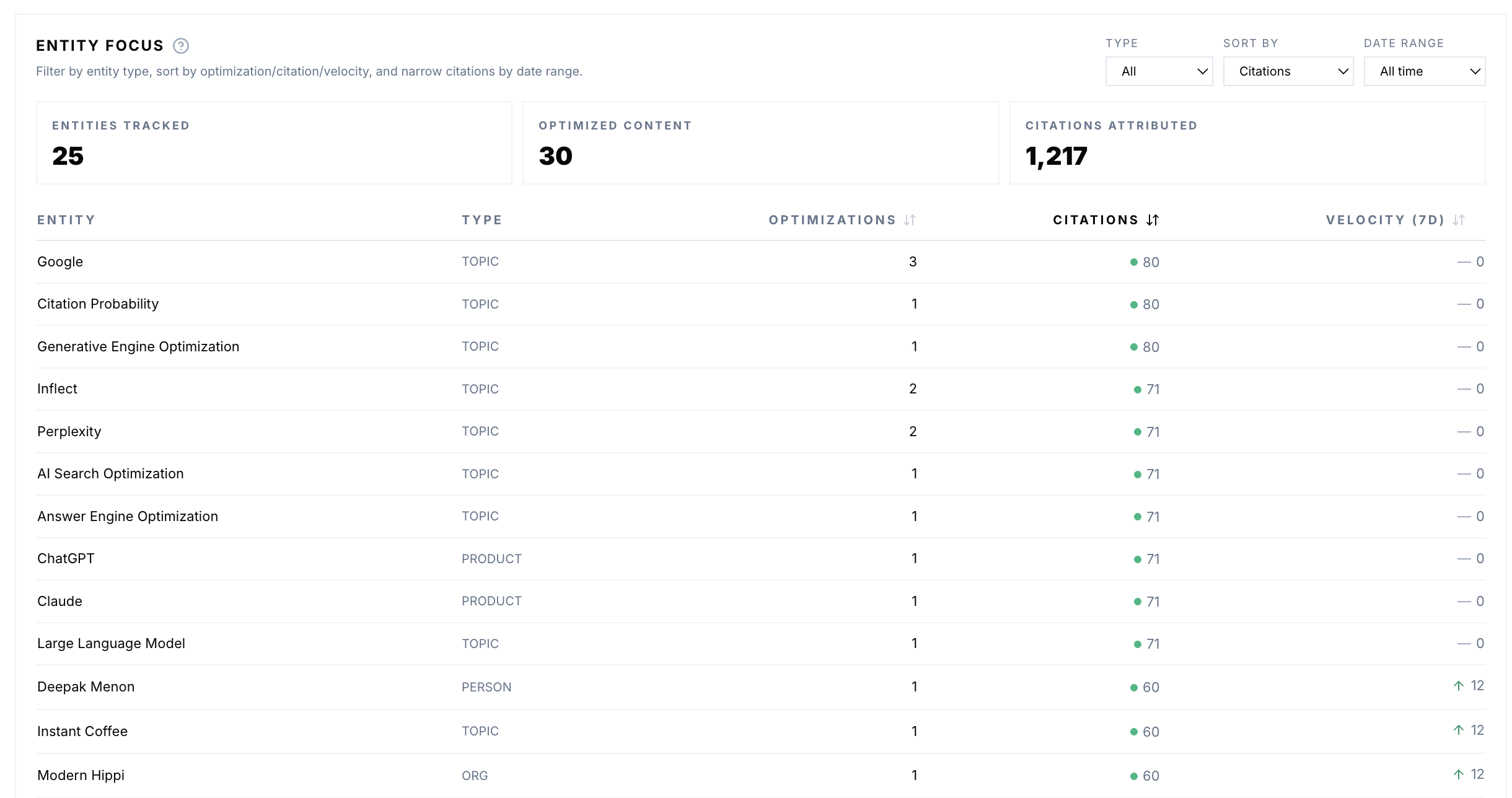Sort table by Optimizations header
This screenshot has width=1512, height=798.
point(832,220)
